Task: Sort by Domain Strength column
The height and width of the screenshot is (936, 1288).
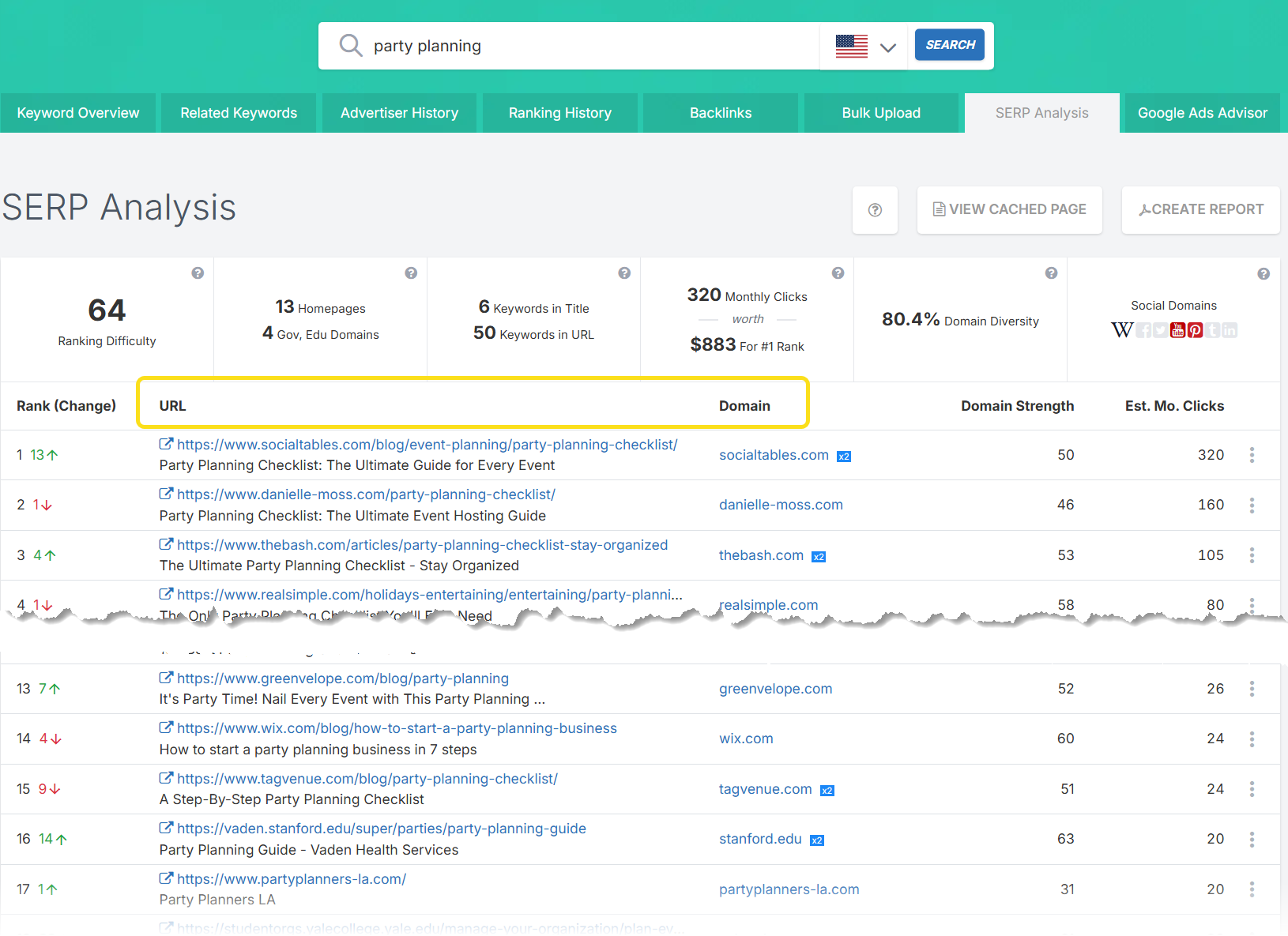Action: (x=1017, y=406)
